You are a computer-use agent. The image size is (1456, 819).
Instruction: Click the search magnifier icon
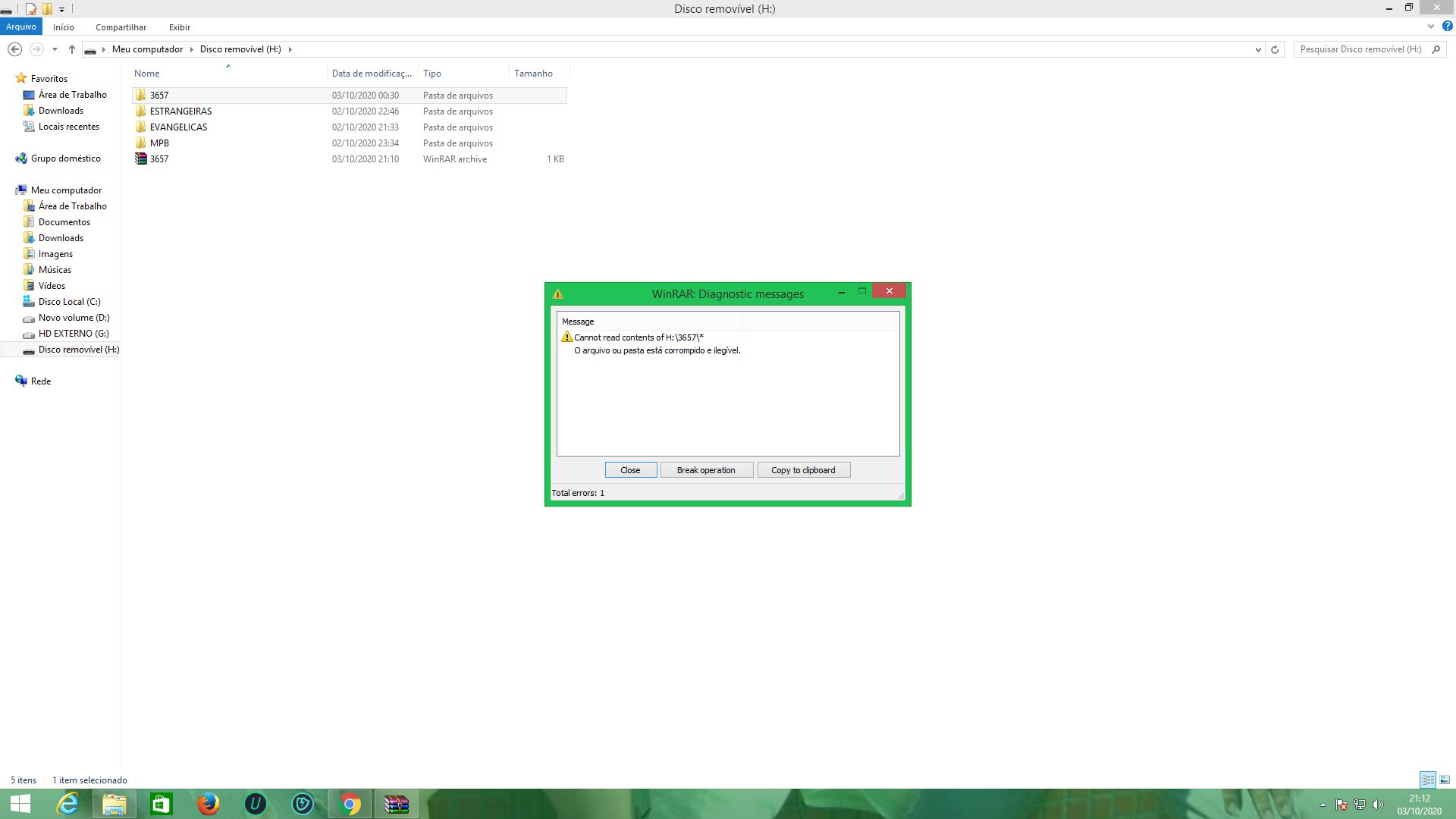pyautogui.click(x=1436, y=49)
